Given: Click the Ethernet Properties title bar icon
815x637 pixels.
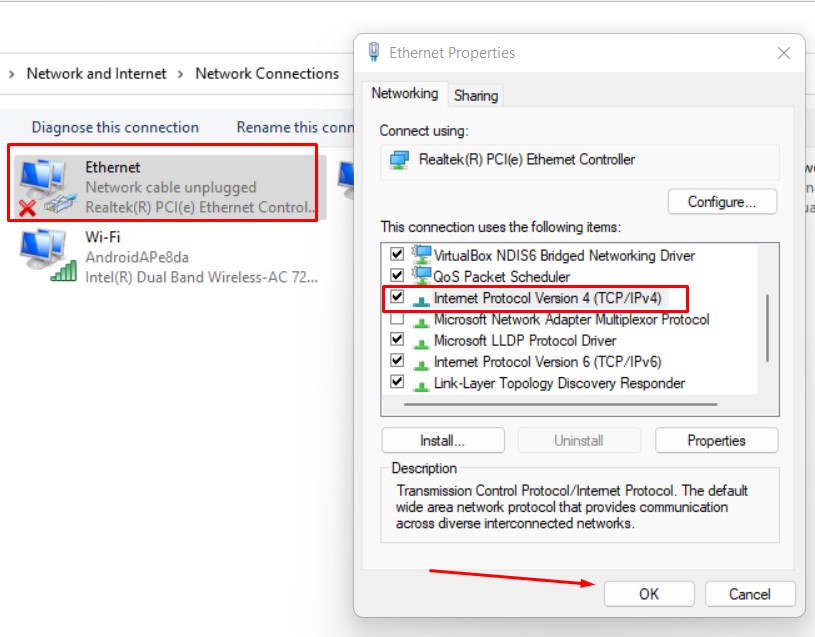Looking at the screenshot, I should [x=374, y=52].
